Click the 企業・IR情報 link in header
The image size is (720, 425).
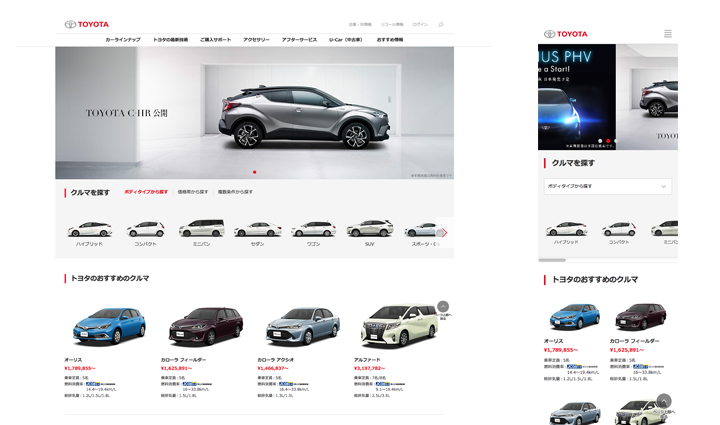pyautogui.click(x=360, y=25)
